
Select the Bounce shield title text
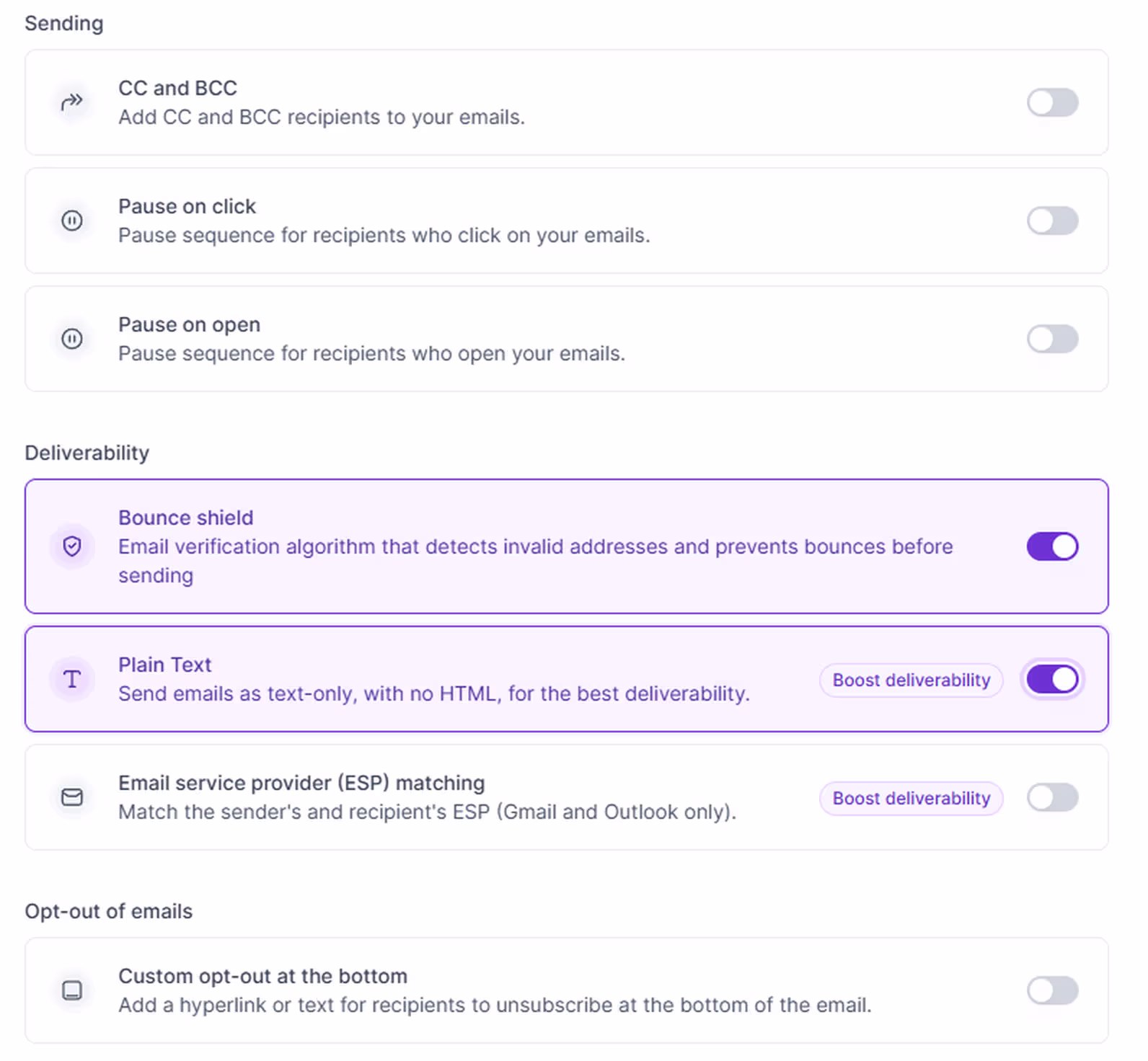click(x=186, y=518)
